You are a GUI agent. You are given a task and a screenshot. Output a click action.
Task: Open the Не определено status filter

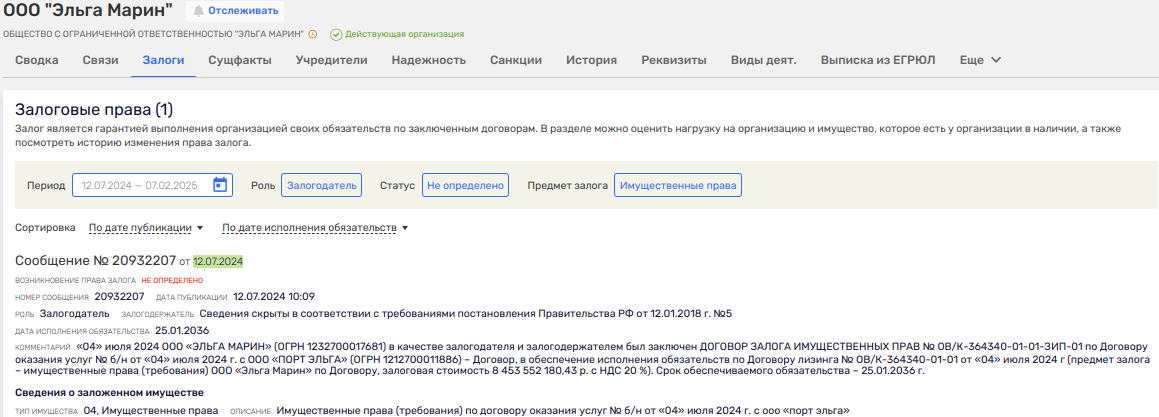click(466, 185)
